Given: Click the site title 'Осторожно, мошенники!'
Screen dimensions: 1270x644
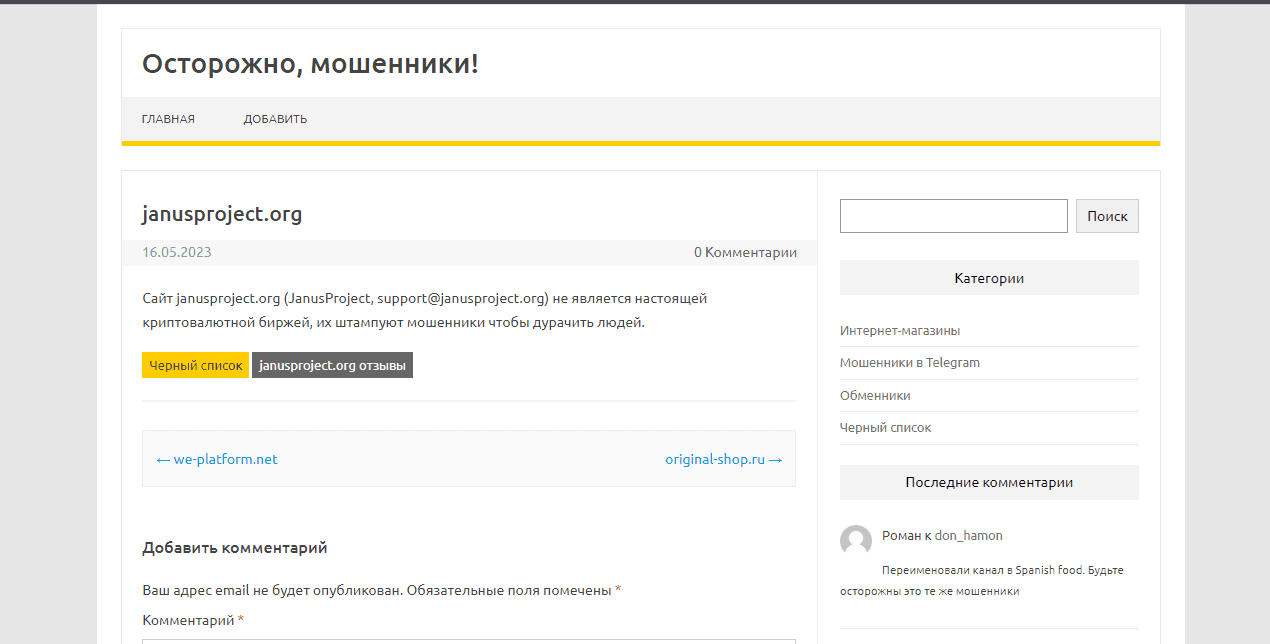Looking at the screenshot, I should pyautogui.click(x=310, y=63).
